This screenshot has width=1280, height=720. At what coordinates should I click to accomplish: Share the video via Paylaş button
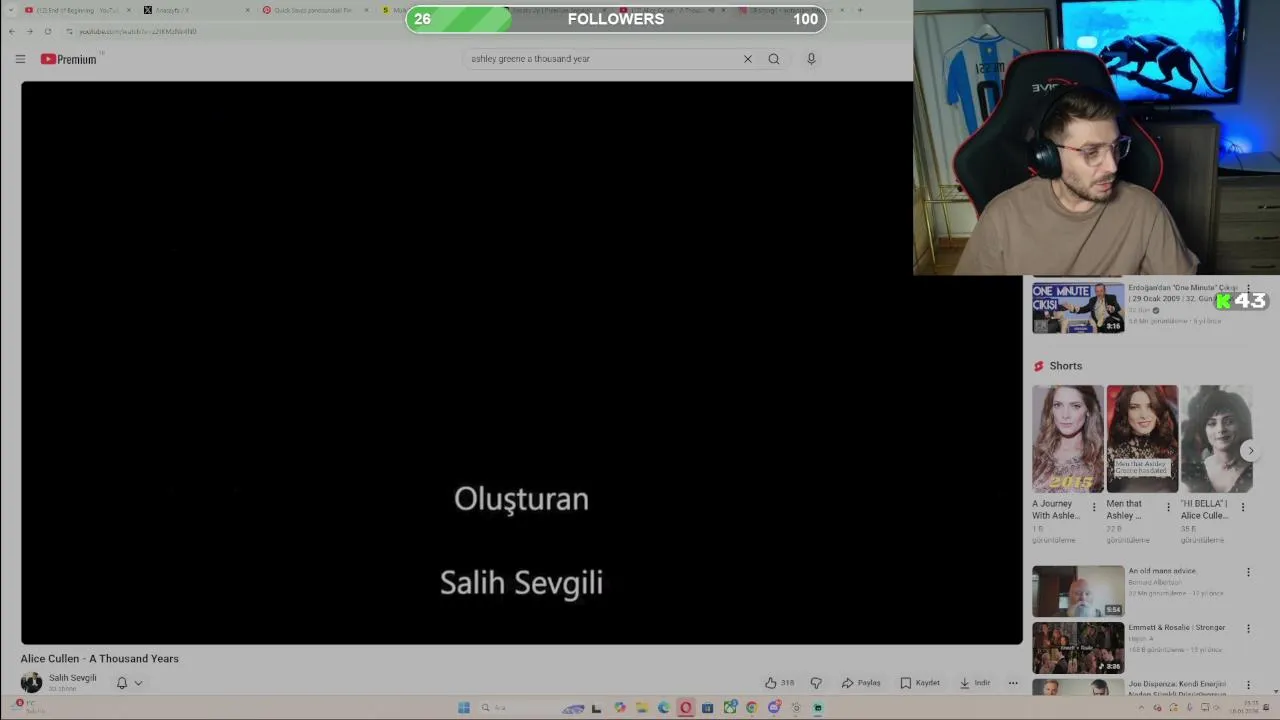(861, 683)
